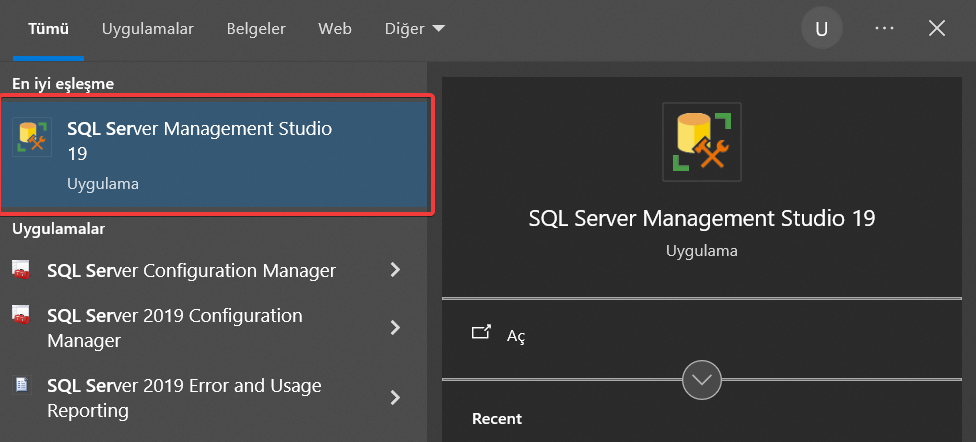Click SQL Server 2019 Configuration Manager icon
The width and height of the screenshot is (976, 442).
(21, 315)
